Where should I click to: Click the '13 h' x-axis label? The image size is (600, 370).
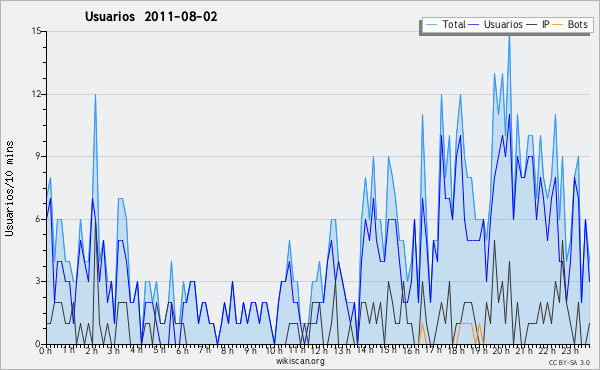342,350
